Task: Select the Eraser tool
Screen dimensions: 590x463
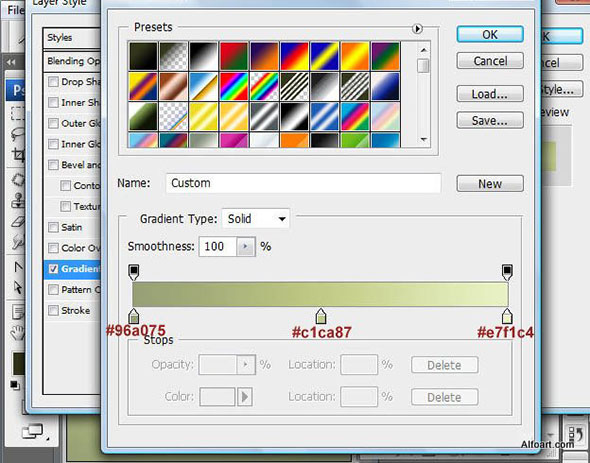Action: click(x=17, y=222)
